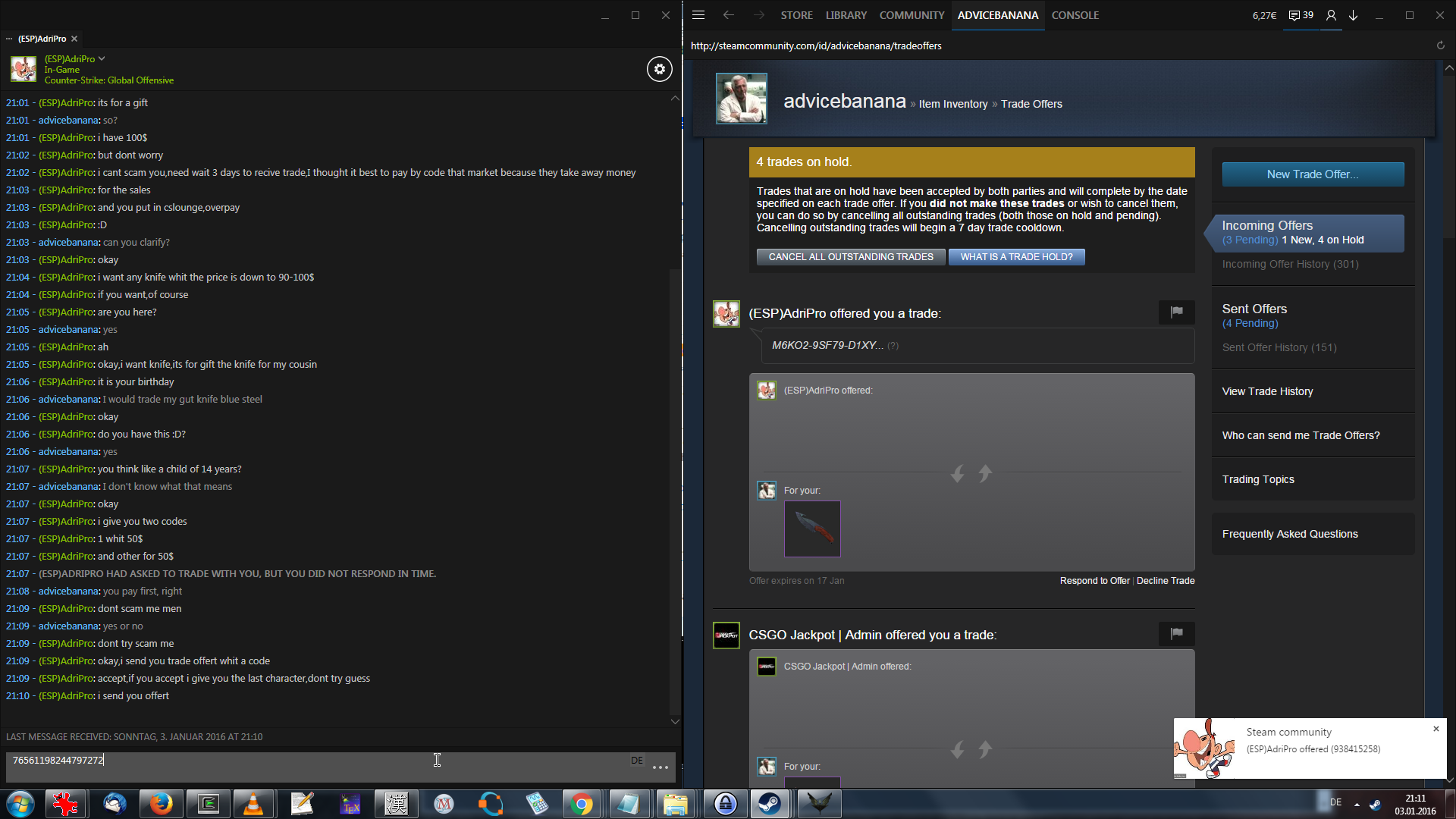Open the COMMUNITY menu
This screenshot has width=1456, height=819.
[912, 15]
